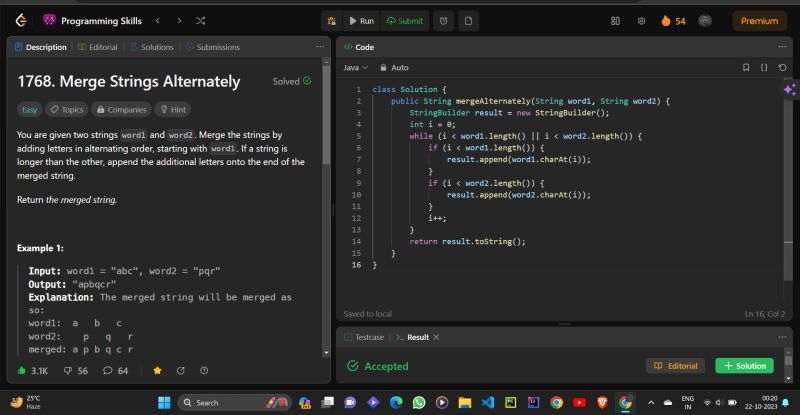The height and width of the screenshot is (415, 800).
Task: Close the Result tab
Action: [436, 337]
